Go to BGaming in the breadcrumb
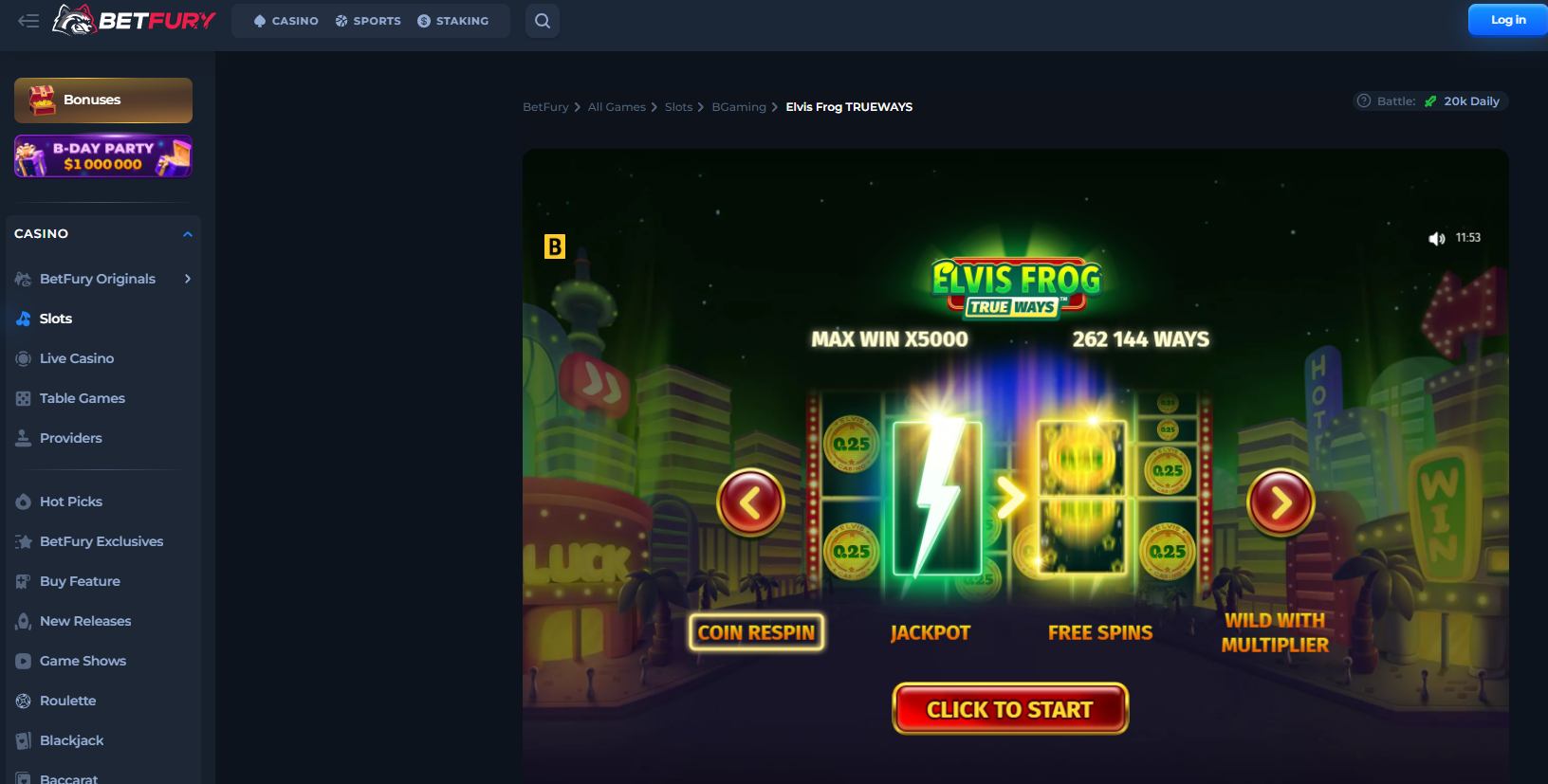 [x=739, y=107]
